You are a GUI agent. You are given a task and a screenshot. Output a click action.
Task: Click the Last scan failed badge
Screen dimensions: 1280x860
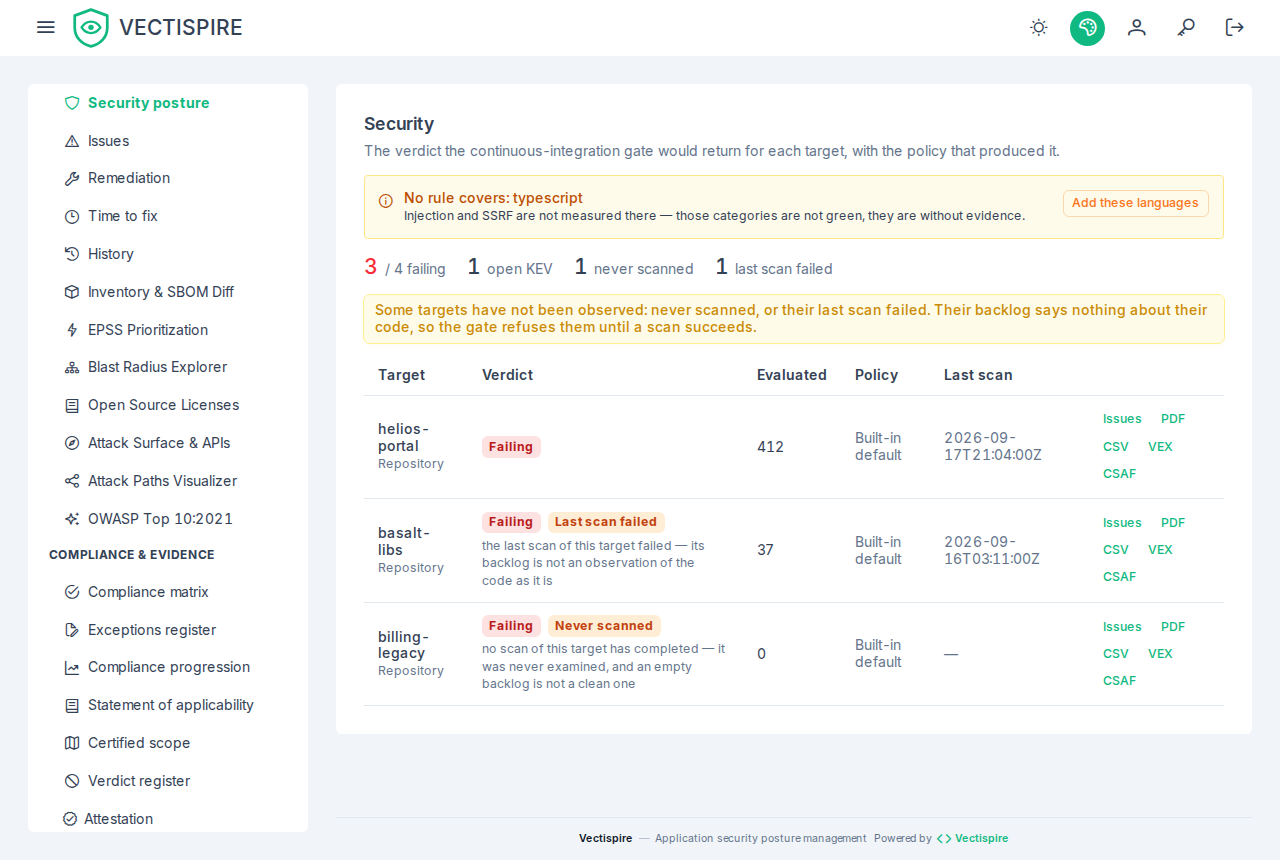(606, 522)
